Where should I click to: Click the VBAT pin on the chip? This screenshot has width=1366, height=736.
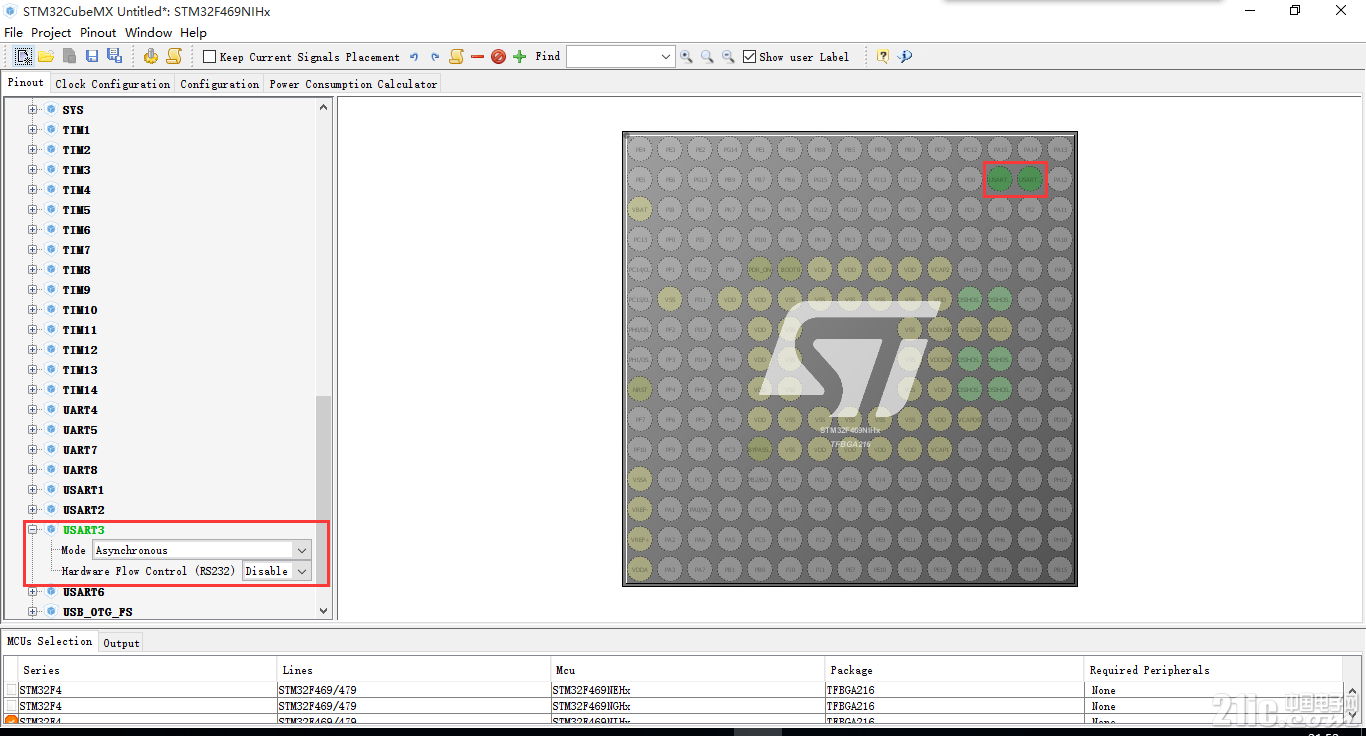point(640,209)
